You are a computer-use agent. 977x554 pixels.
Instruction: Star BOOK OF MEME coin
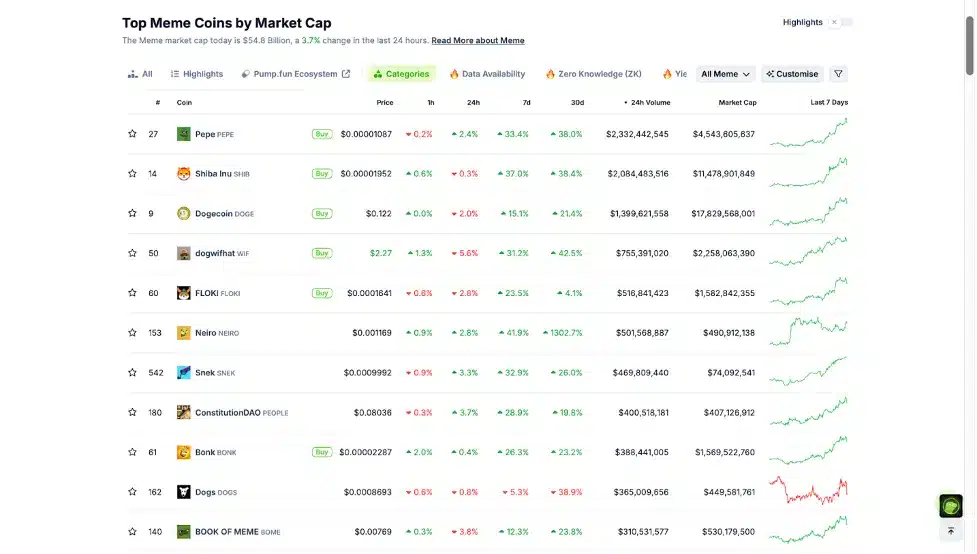click(x=132, y=532)
